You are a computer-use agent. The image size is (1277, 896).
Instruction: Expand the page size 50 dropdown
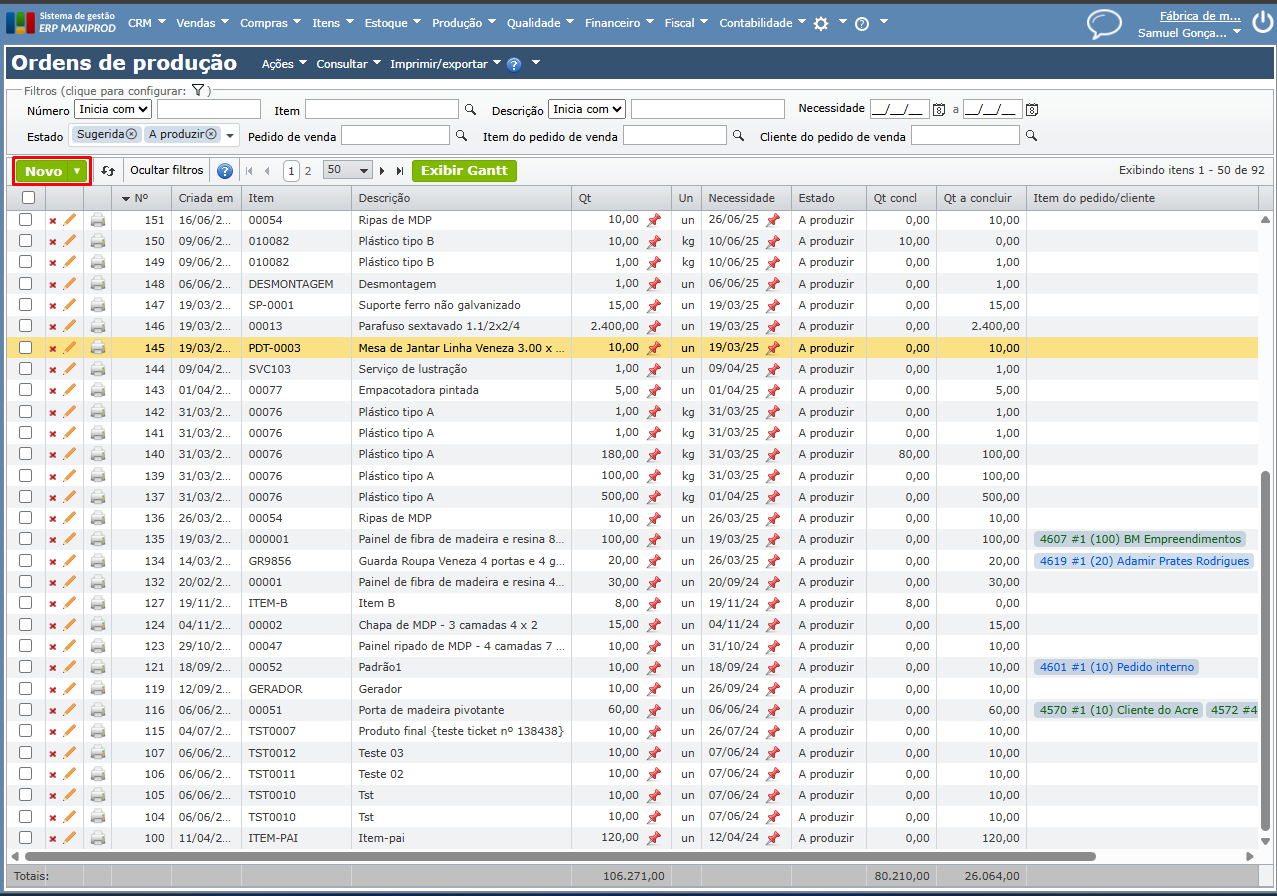[x=347, y=171]
